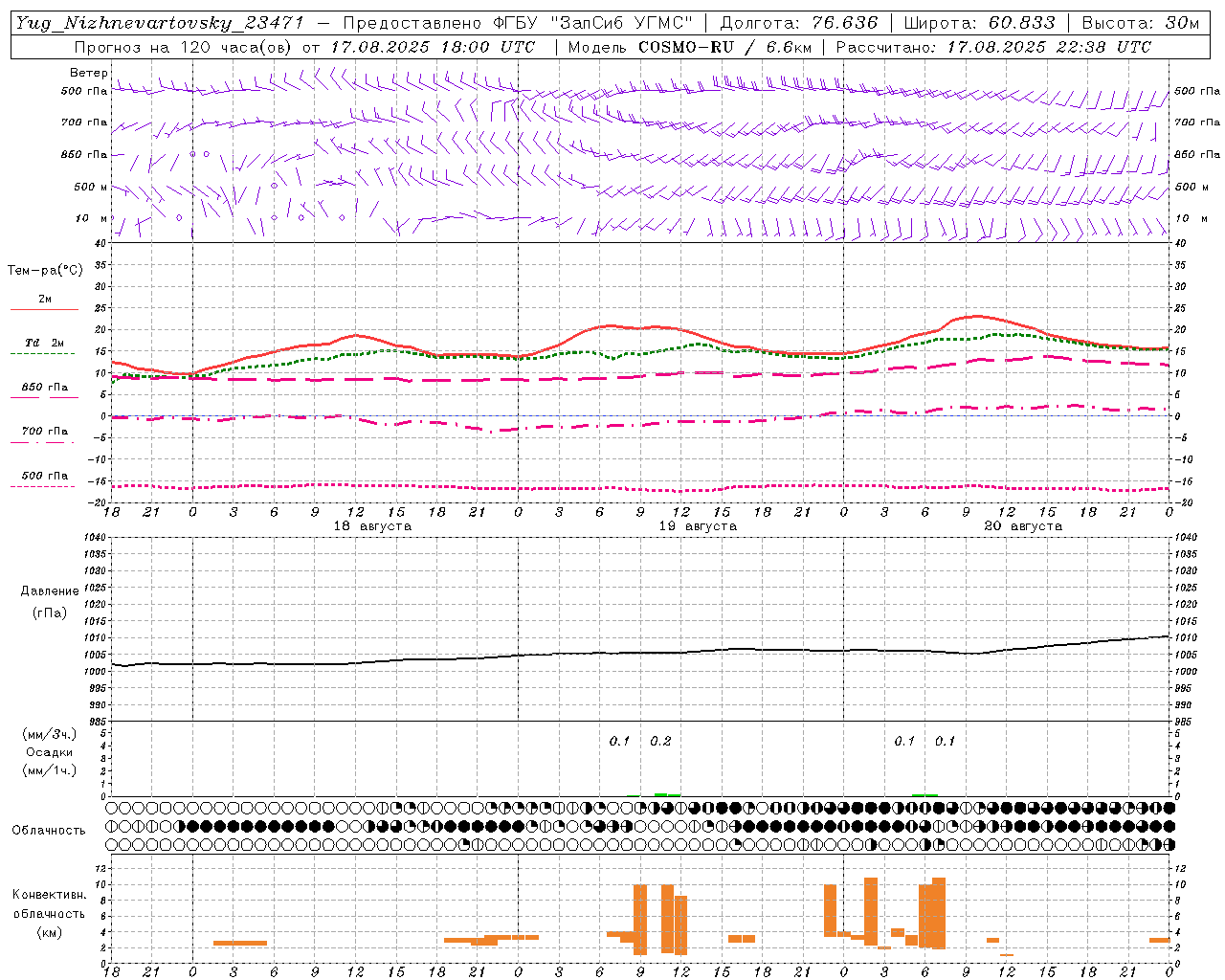Click the station title Yug_Nizhnevartovsky_23471
This screenshot has height=980, width=1225.
(x=159, y=23)
